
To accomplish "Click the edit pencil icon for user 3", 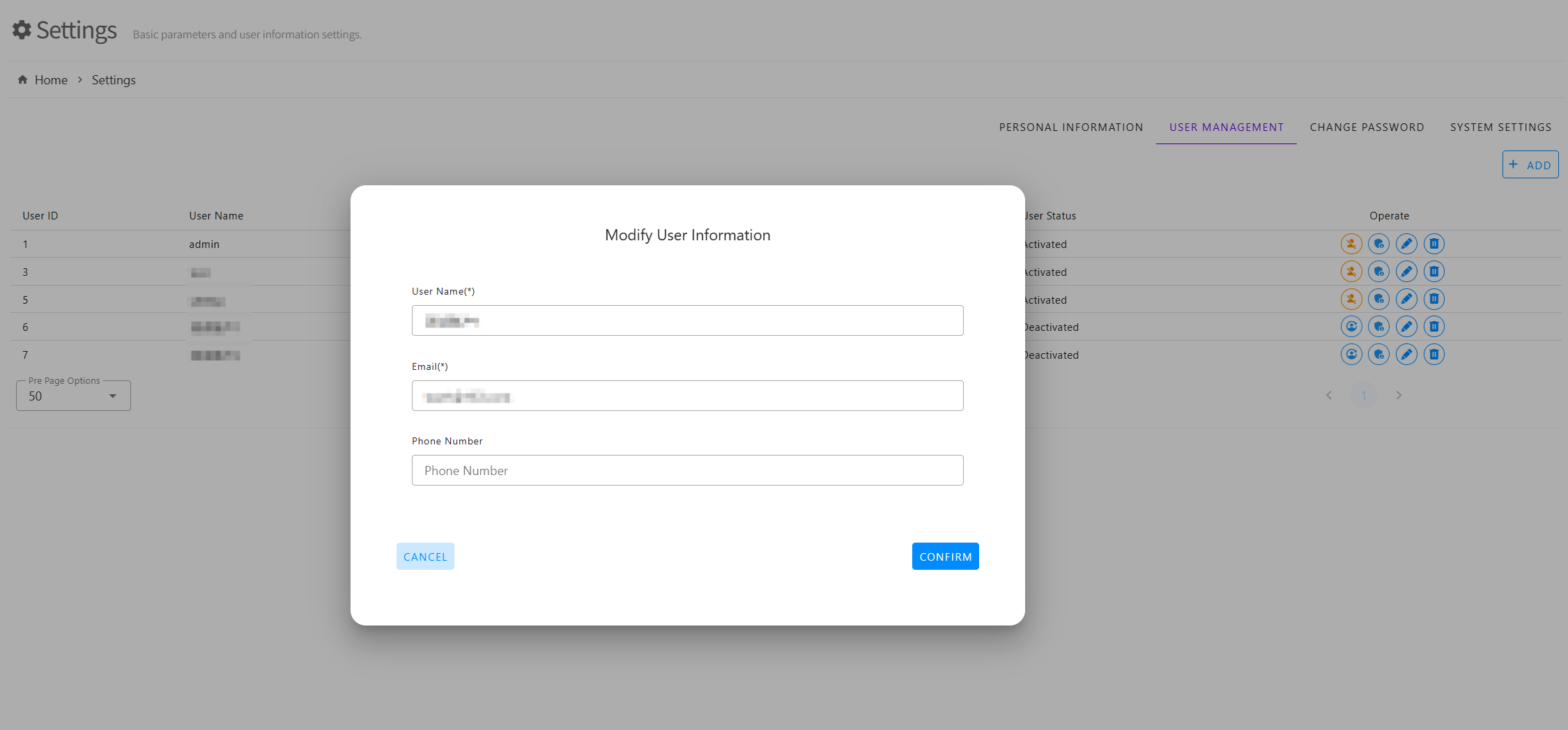I will tap(1406, 272).
